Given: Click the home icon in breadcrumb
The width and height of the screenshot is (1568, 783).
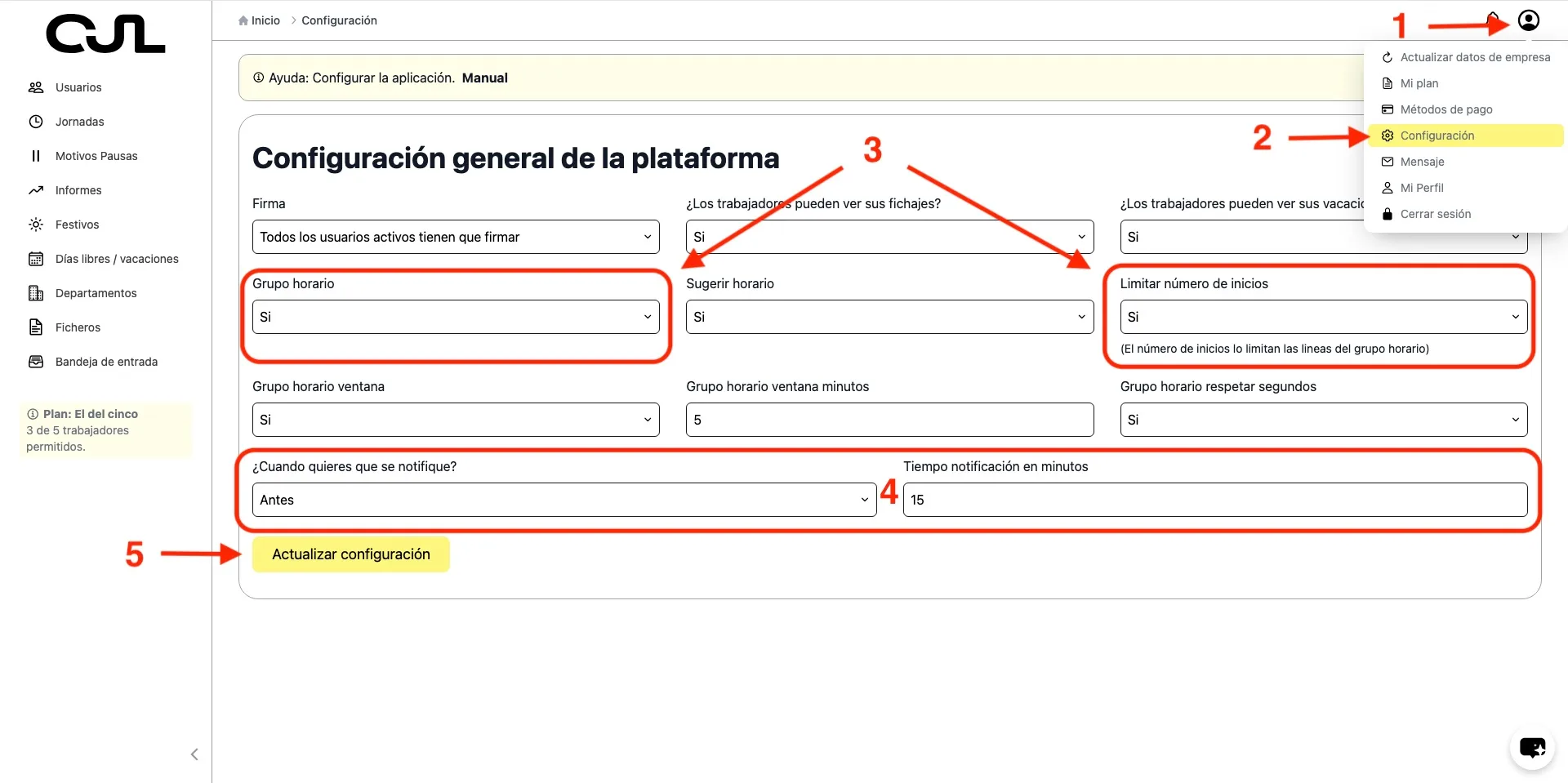Looking at the screenshot, I should click(x=243, y=20).
